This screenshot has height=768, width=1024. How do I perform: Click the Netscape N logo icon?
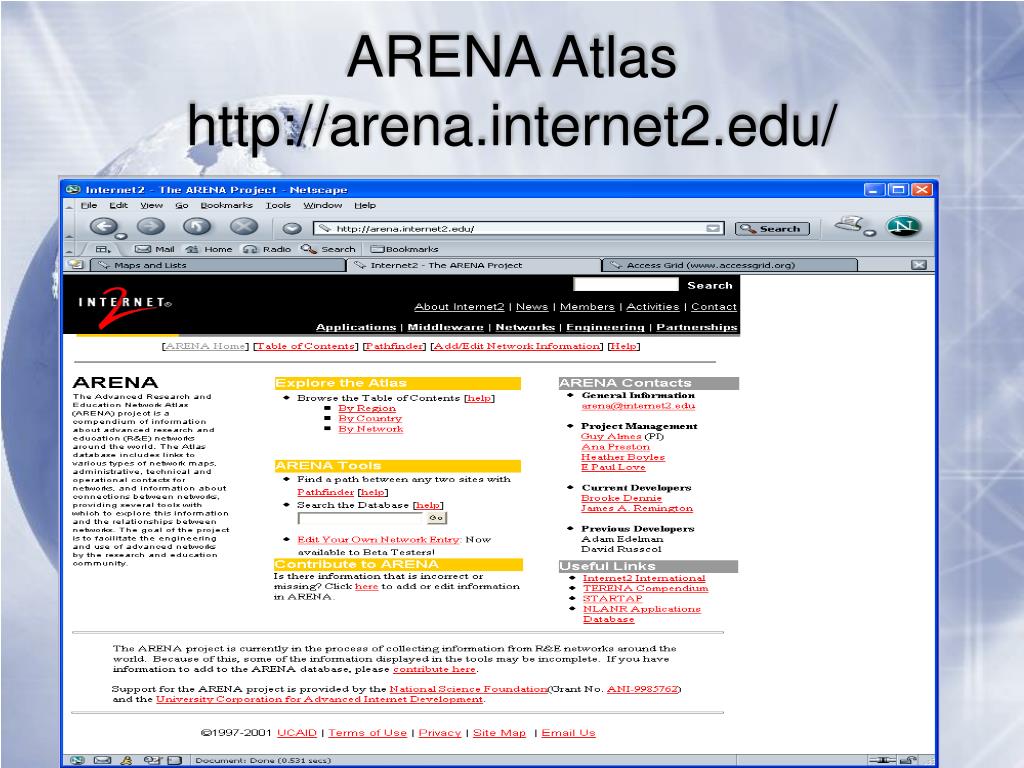click(x=903, y=226)
